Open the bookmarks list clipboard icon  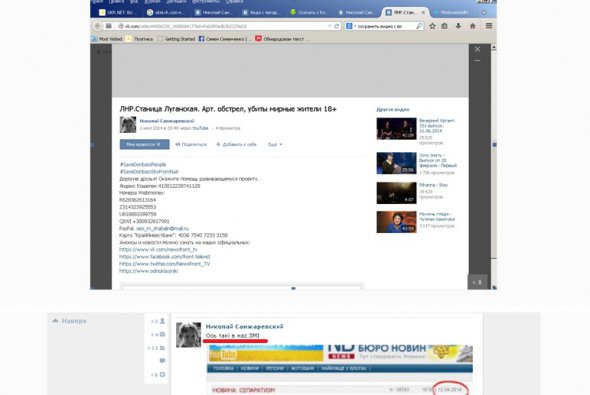pyautogui.click(x=444, y=26)
